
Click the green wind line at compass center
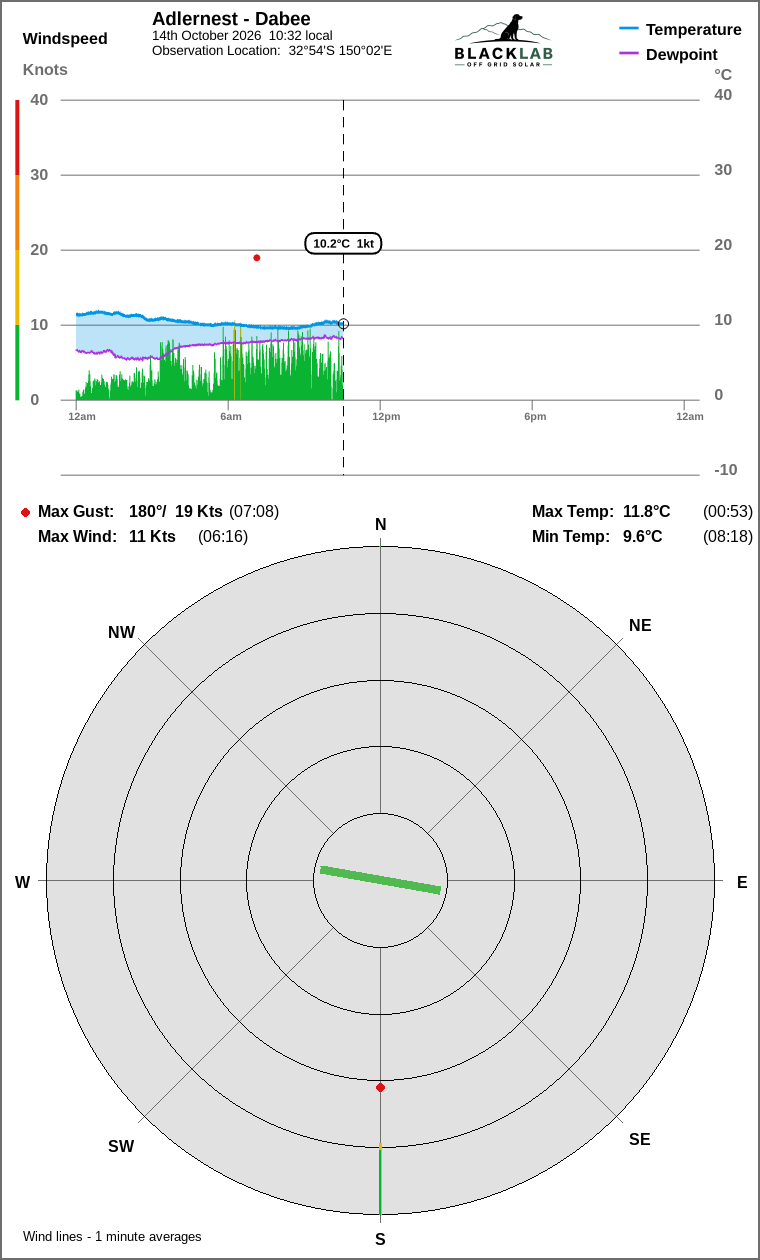click(x=380, y=880)
